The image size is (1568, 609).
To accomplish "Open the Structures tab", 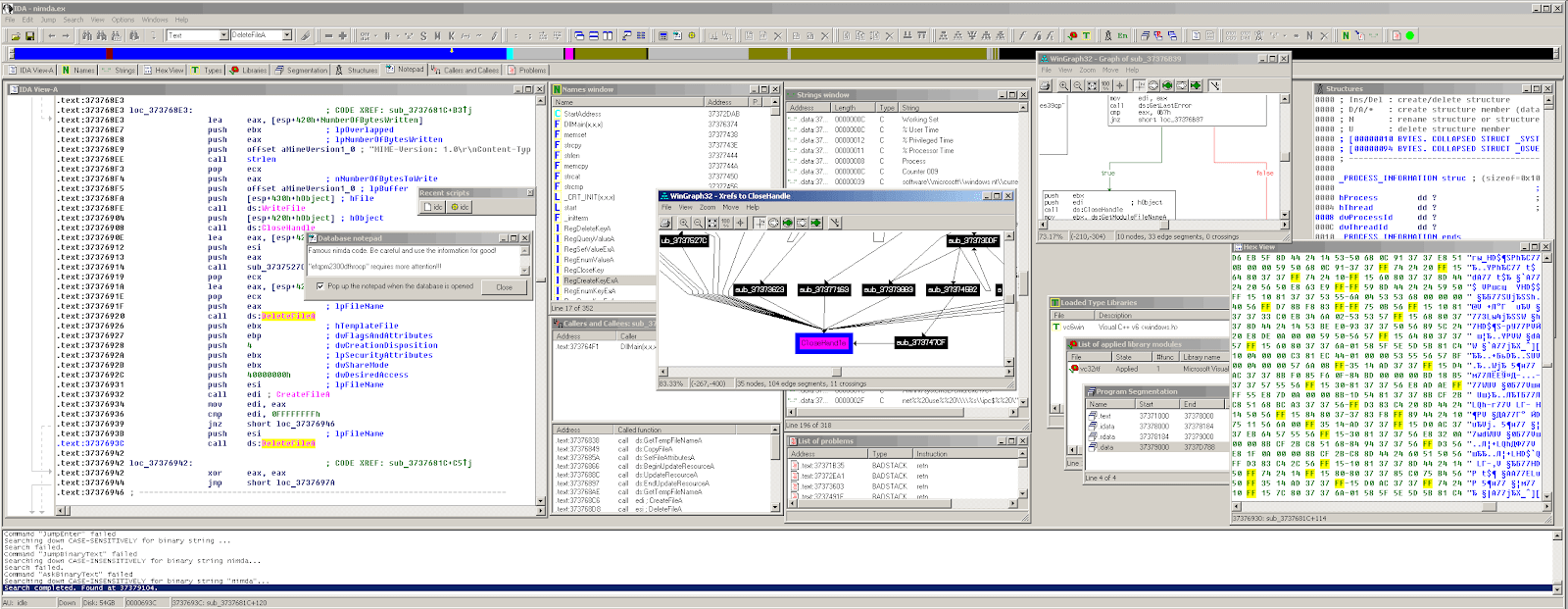I will click(357, 71).
